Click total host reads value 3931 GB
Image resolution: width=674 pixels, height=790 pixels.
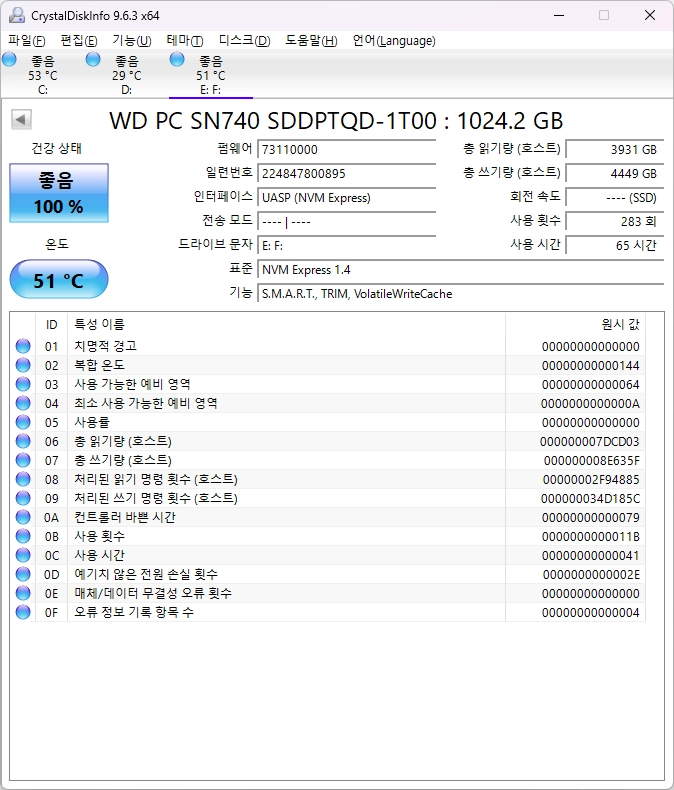[x=615, y=150]
